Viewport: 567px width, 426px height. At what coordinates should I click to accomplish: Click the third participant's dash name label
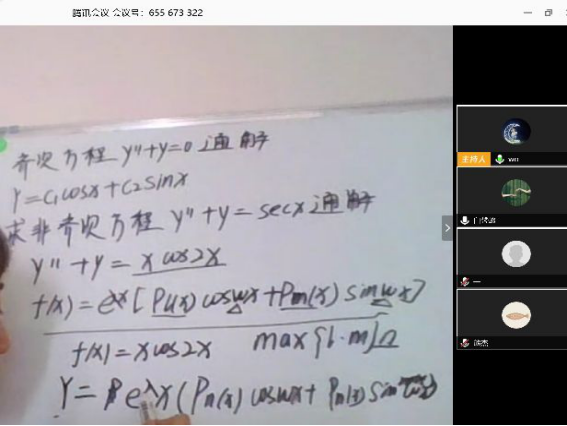point(477,282)
